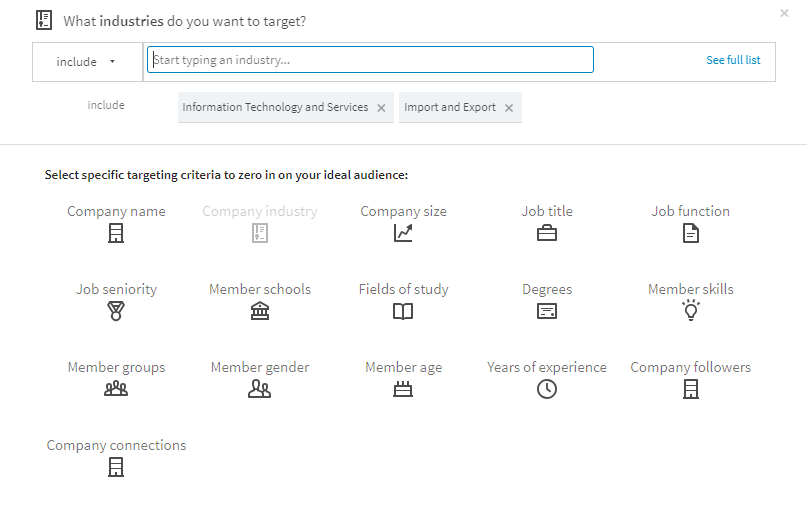The height and width of the screenshot is (505, 807).
Task: Focus the industry search input field
Action: [x=370, y=60]
